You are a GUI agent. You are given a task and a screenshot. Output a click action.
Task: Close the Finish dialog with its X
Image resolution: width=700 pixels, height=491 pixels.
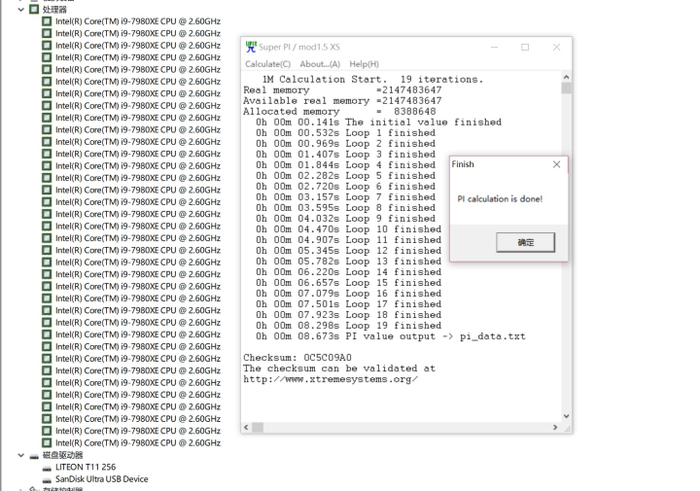point(556,164)
